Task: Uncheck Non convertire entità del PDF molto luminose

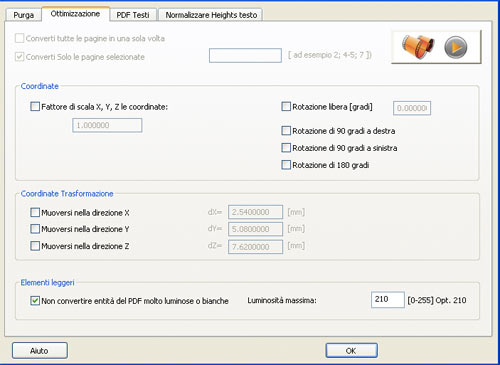Action: coord(35,301)
